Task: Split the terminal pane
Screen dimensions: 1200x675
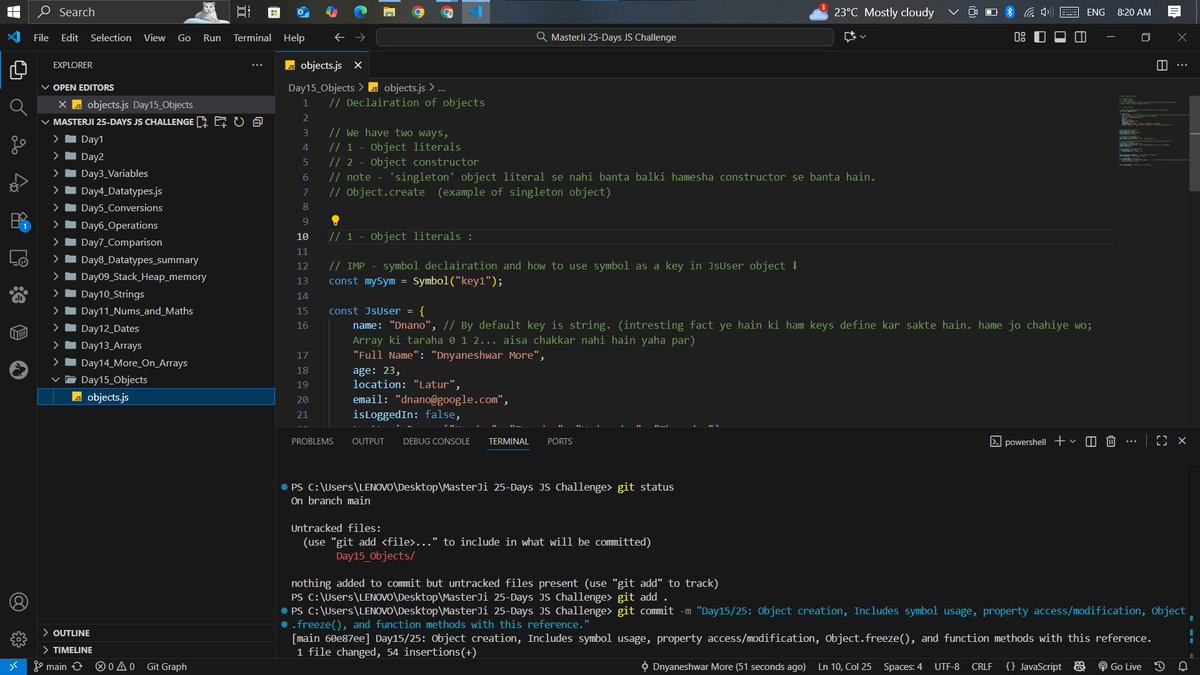Action: (x=1090, y=441)
